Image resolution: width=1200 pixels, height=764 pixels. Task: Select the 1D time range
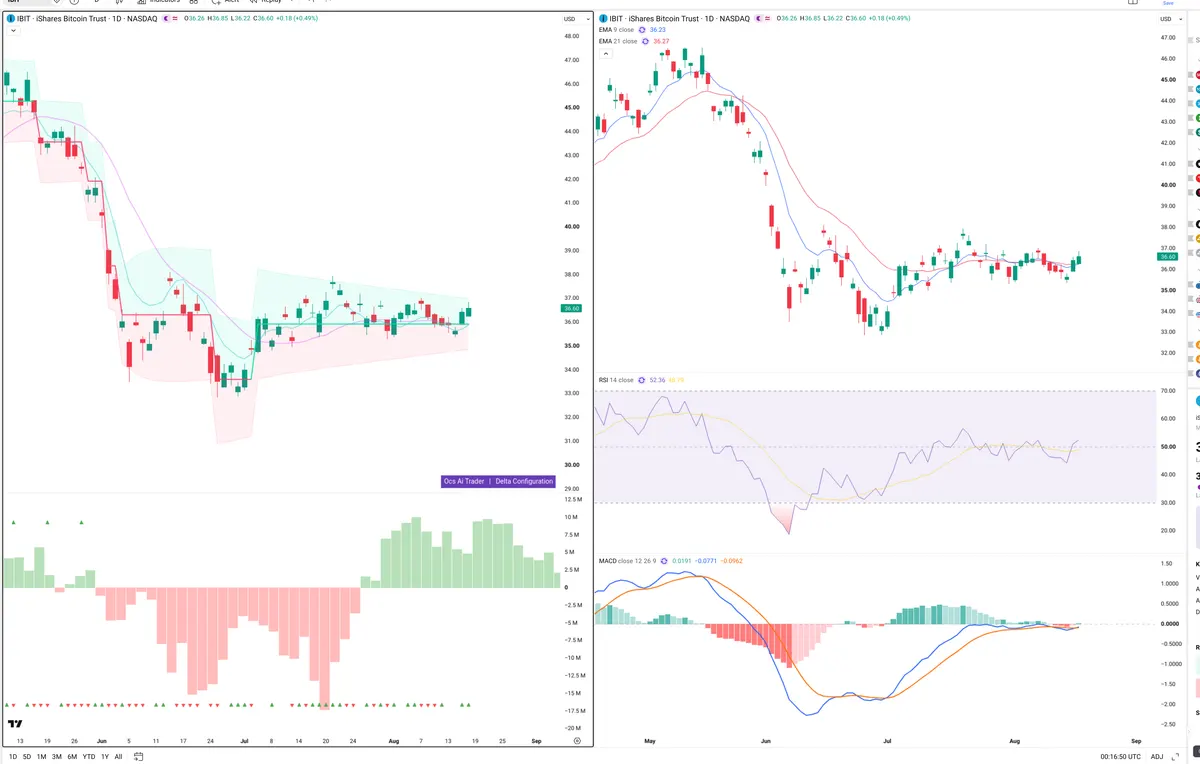point(12,757)
